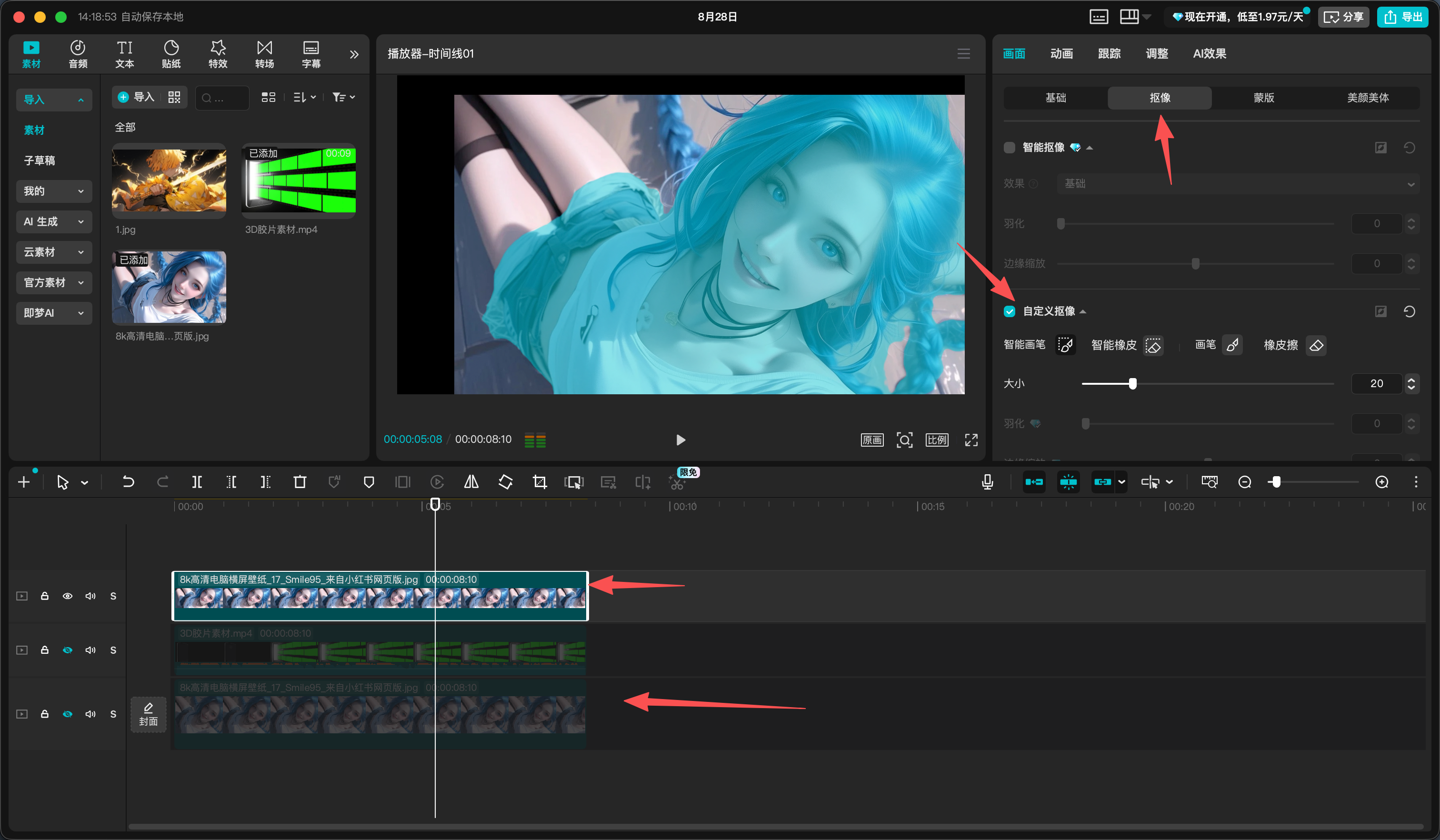Image resolution: width=1440 pixels, height=840 pixels.
Task: Open the 音频 audio panel
Action: (78, 54)
